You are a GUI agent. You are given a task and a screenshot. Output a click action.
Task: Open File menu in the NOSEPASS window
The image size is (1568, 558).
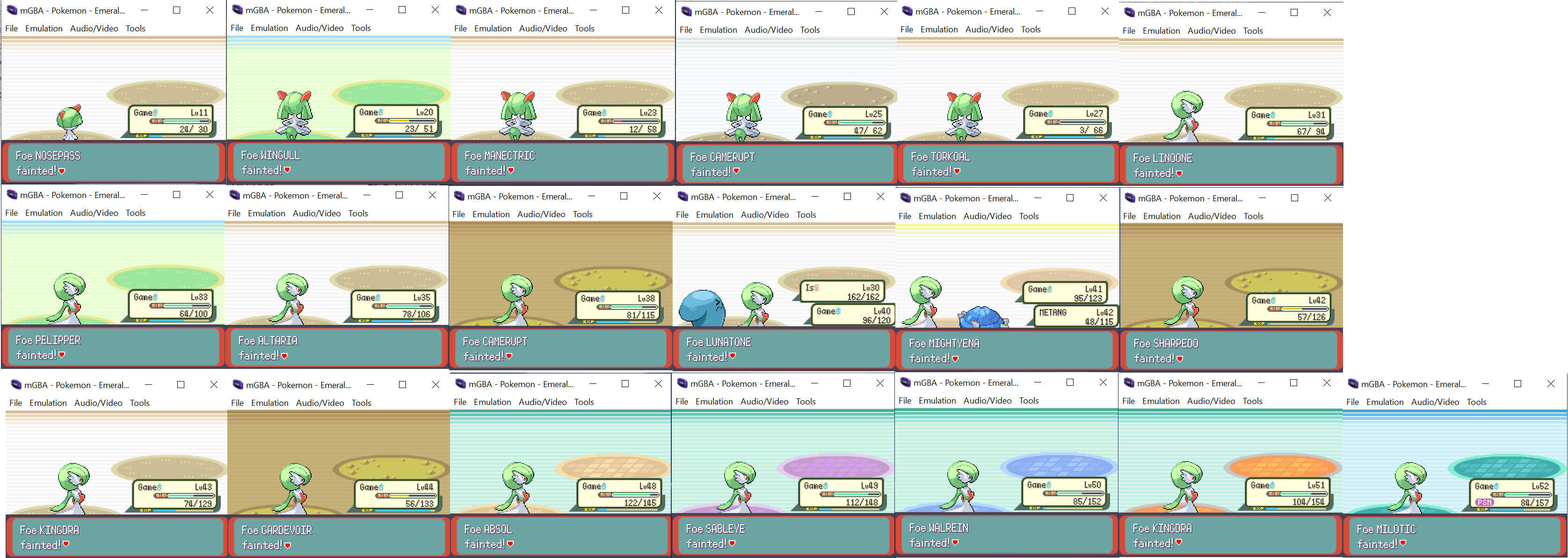12,29
